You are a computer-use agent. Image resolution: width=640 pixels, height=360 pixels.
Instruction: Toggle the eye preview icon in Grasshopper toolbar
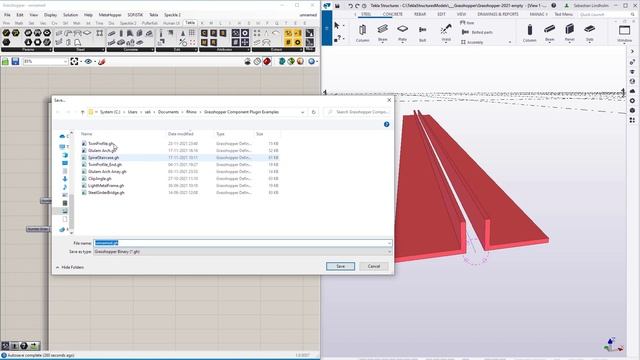pyautogui.click(x=88, y=61)
